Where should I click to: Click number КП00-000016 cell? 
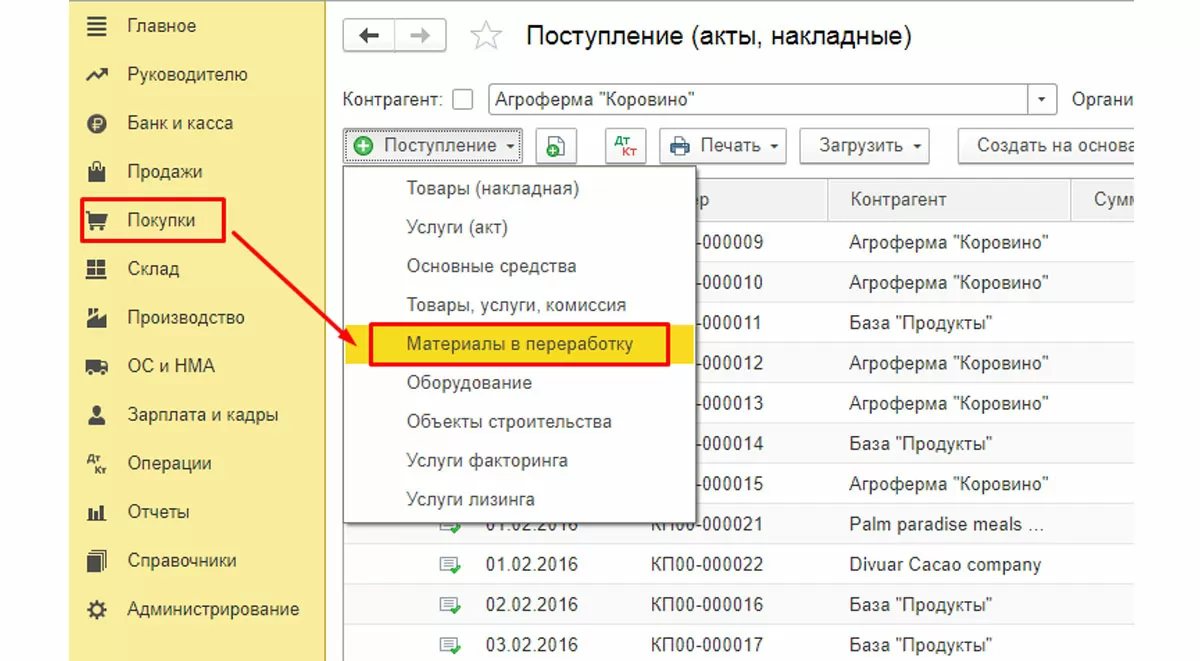click(707, 605)
